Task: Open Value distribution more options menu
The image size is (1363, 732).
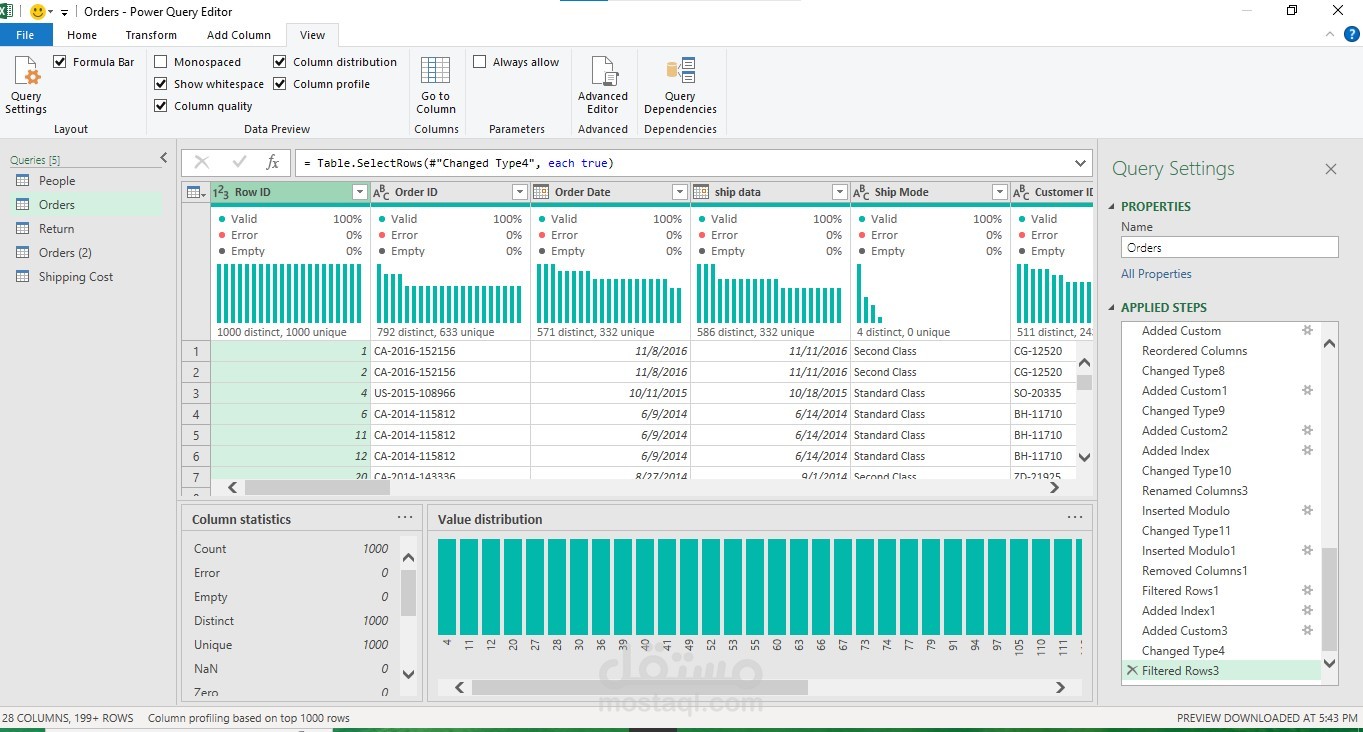Action: (1075, 518)
